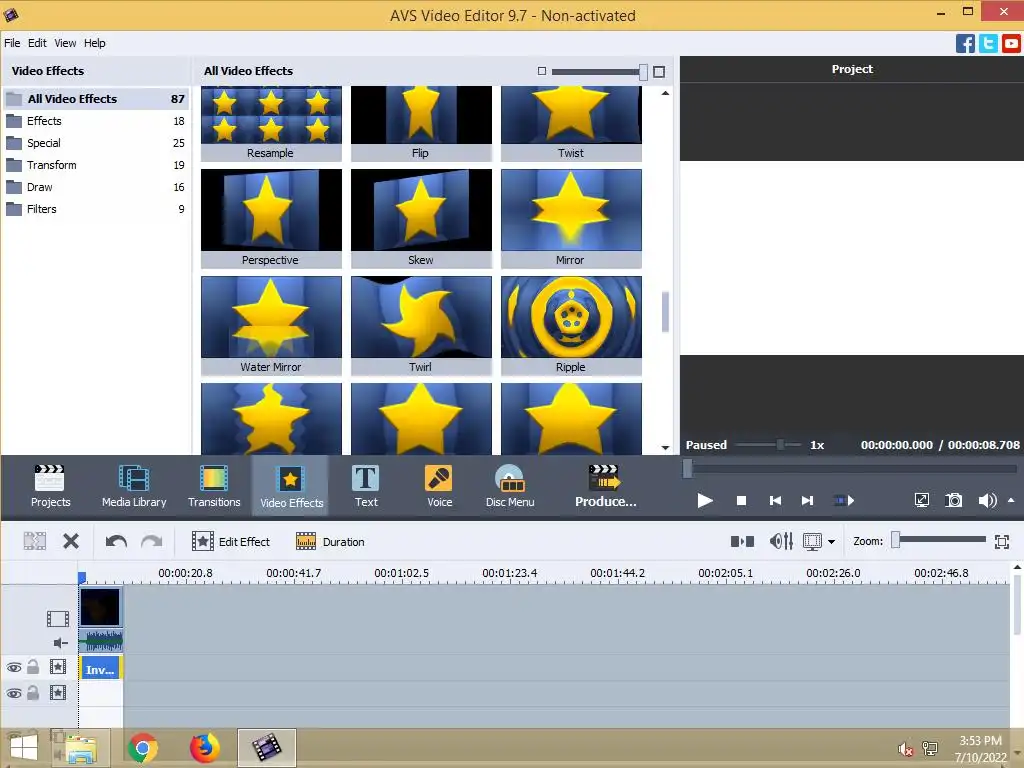
Task: Start playback with the Play button
Action: coord(705,501)
